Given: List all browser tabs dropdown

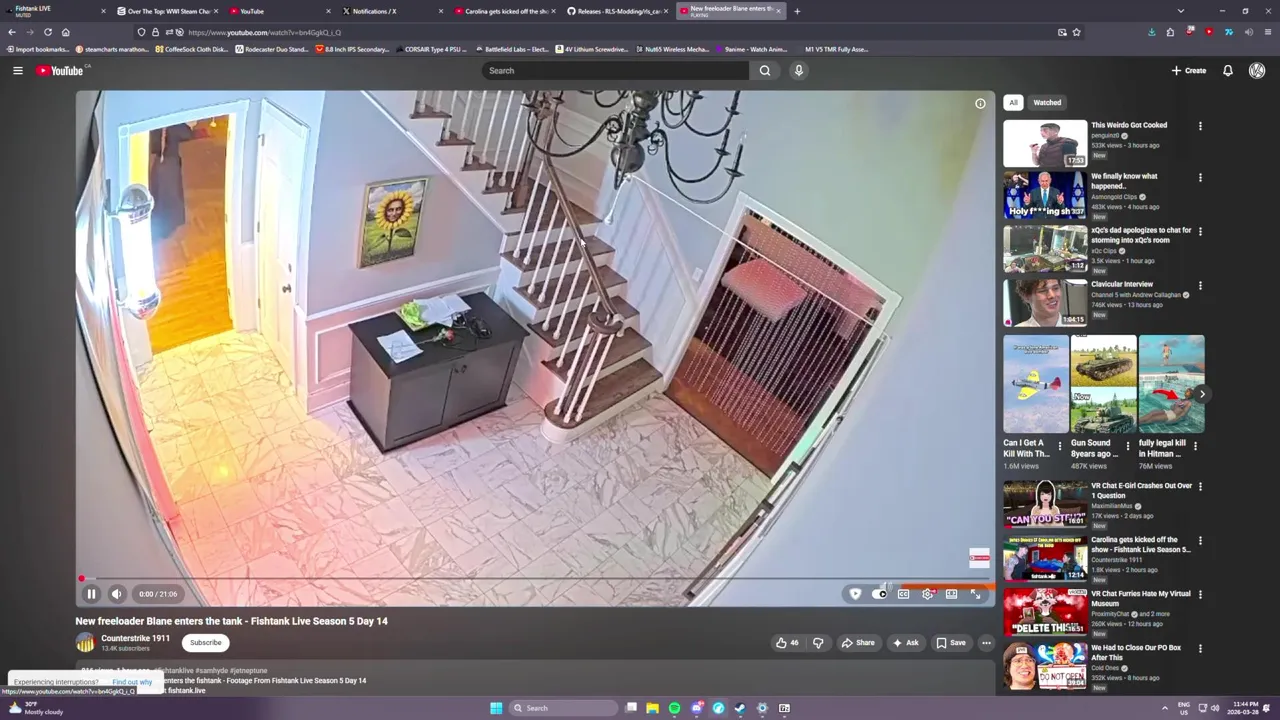Looking at the screenshot, I should coord(1181,11).
